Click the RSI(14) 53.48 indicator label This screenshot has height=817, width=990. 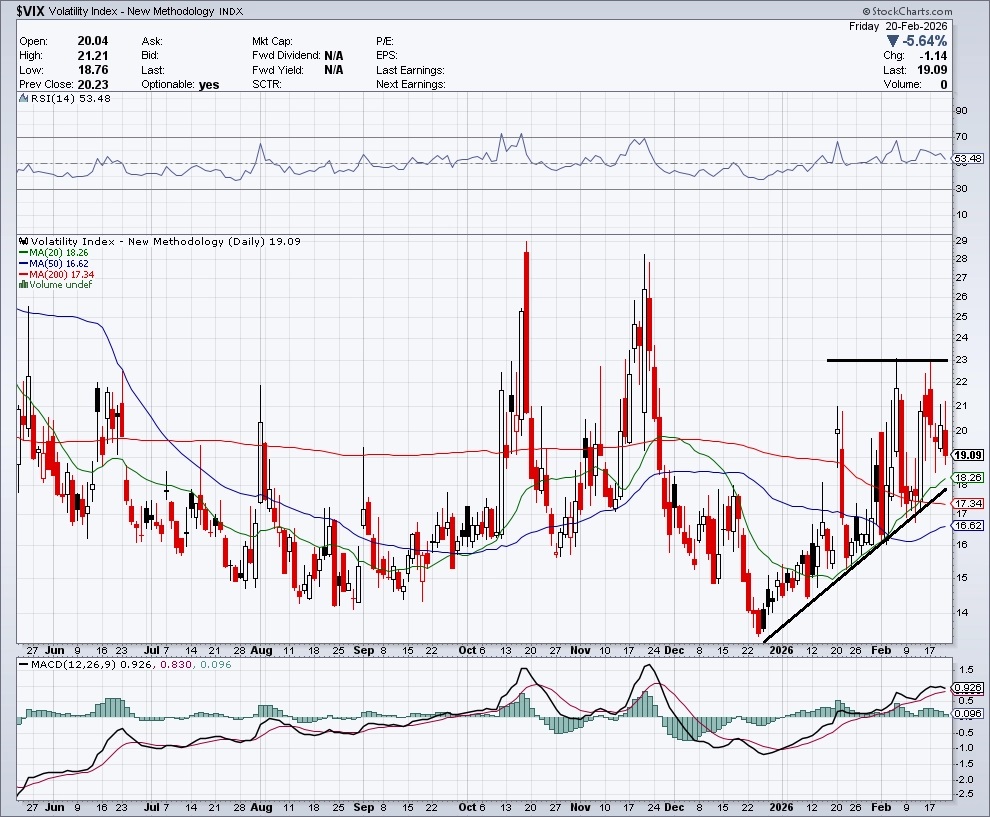click(x=57, y=98)
